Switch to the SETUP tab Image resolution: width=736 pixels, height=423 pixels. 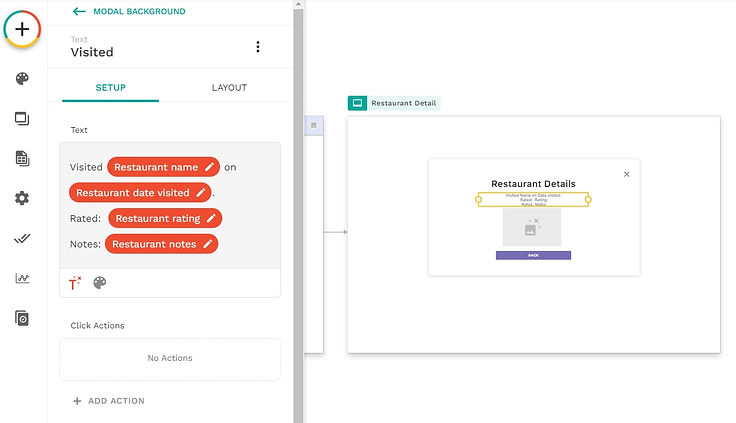click(x=110, y=88)
